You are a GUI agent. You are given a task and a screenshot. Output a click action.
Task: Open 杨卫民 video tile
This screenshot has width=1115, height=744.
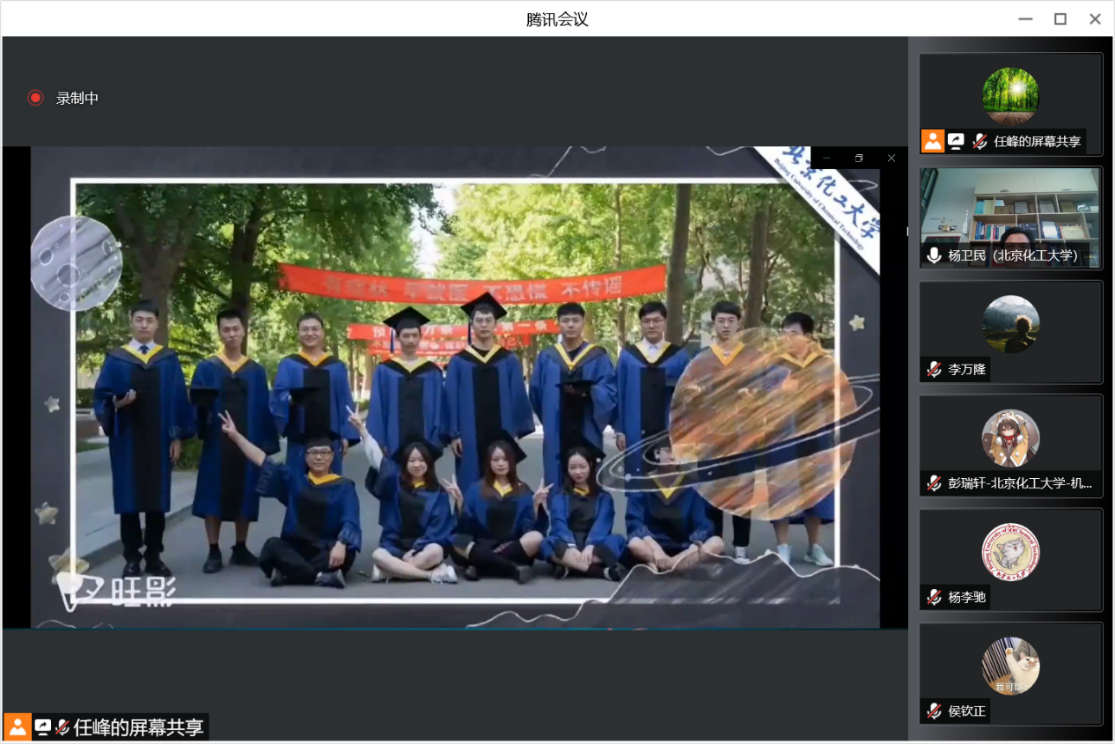tap(1010, 218)
